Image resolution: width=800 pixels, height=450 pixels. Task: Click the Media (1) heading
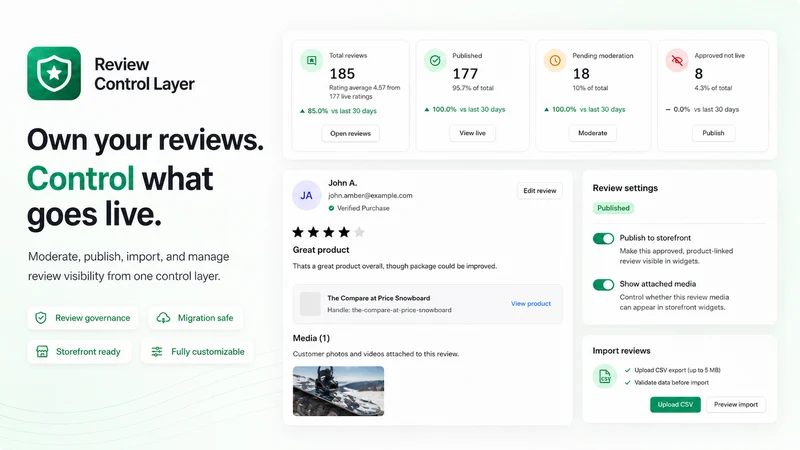click(x=311, y=338)
